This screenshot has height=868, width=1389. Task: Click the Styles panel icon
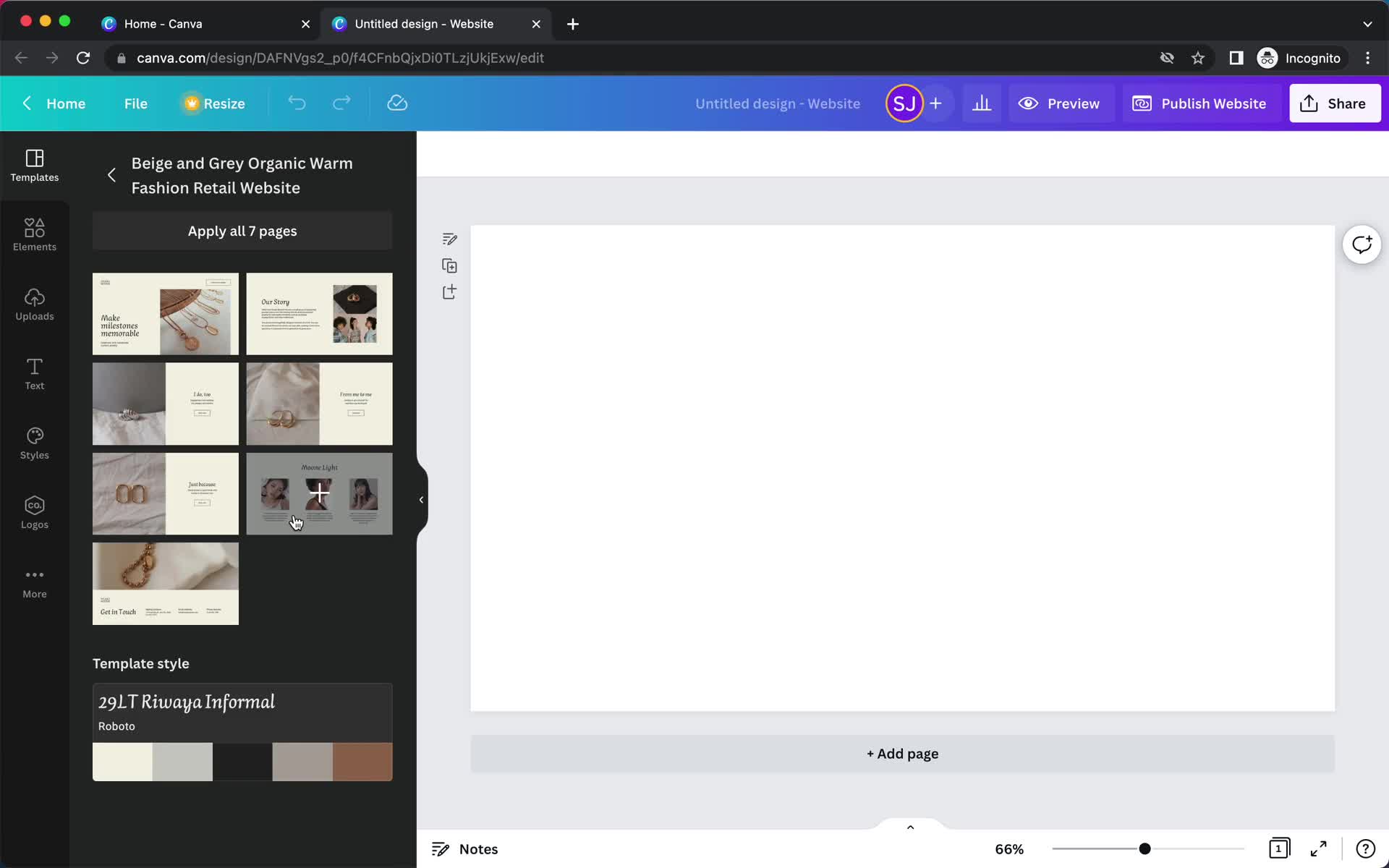point(34,443)
